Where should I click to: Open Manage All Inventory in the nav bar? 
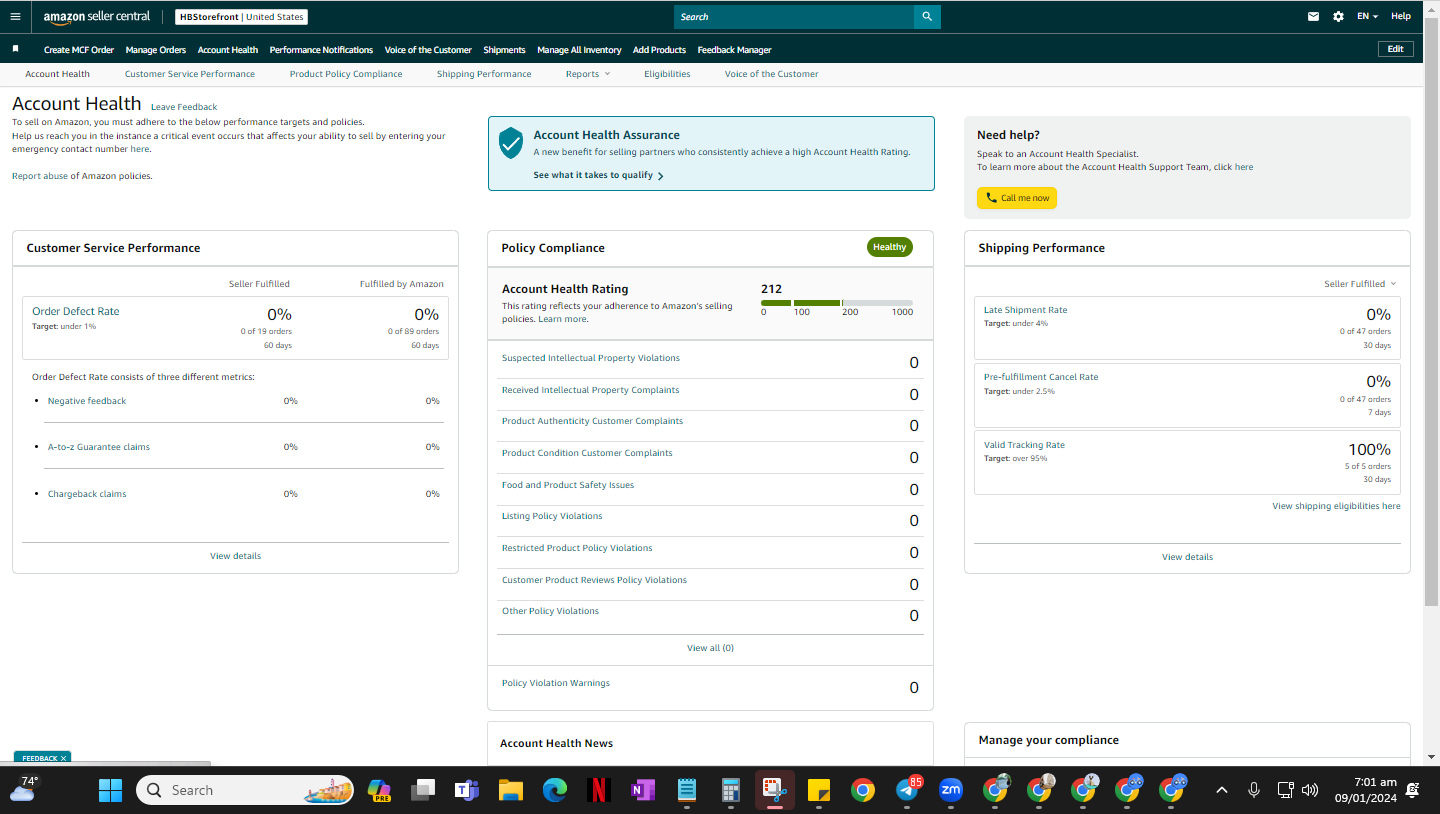coord(579,50)
